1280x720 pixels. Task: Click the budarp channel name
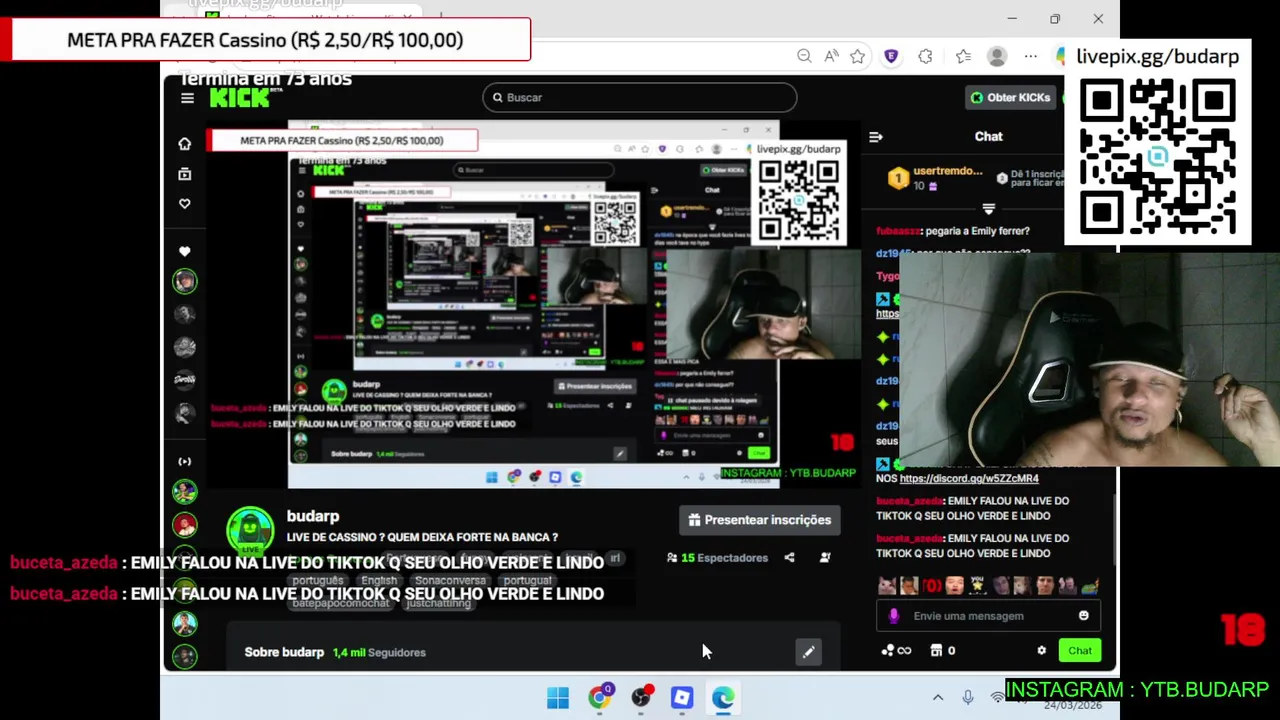coord(313,516)
